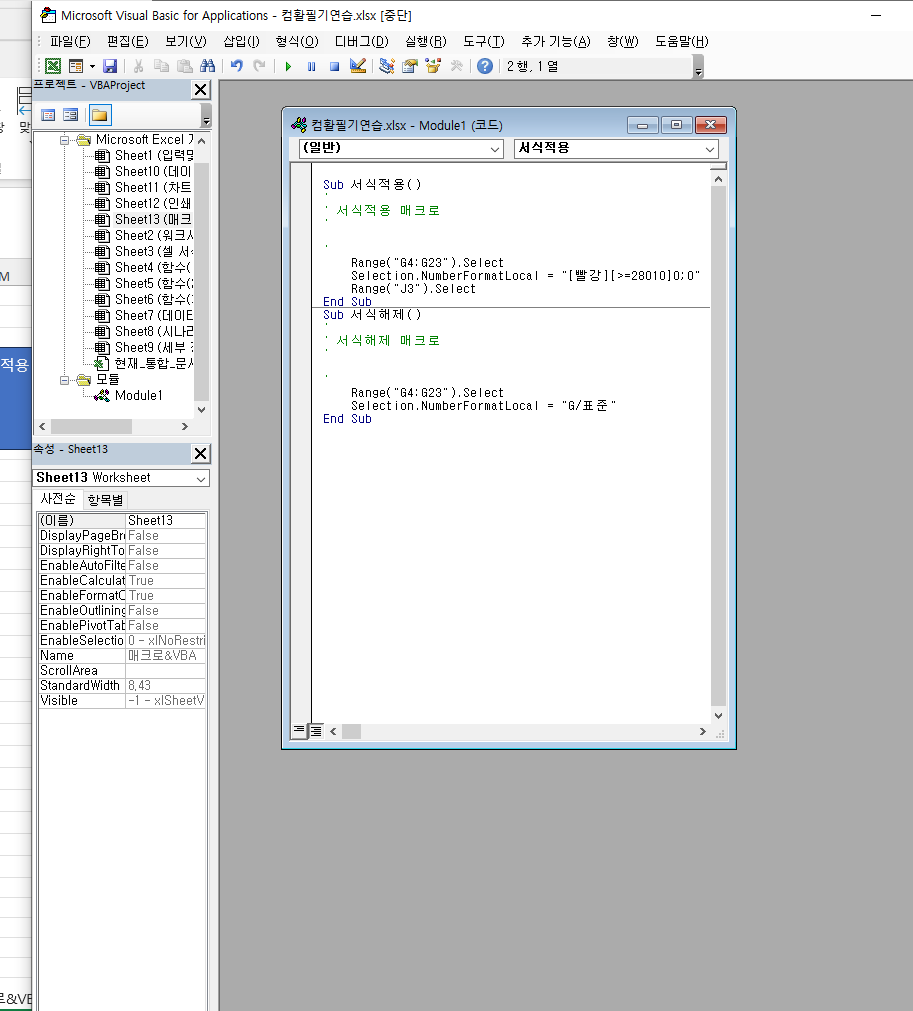Open the 편집(E) menu

128,42
